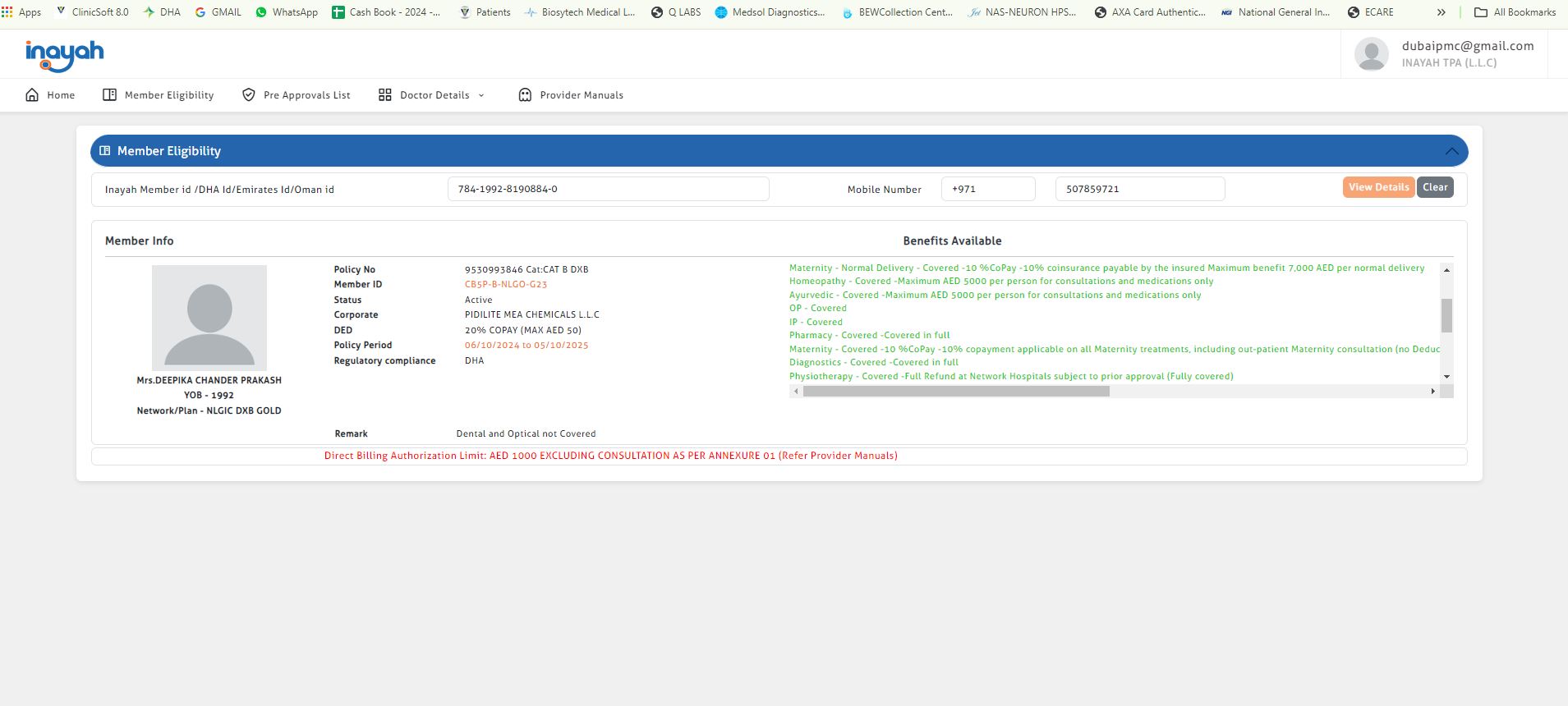The height and width of the screenshot is (706, 1568).
Task: Click the Pre Approvals shield icon
Action: [249, 95]
